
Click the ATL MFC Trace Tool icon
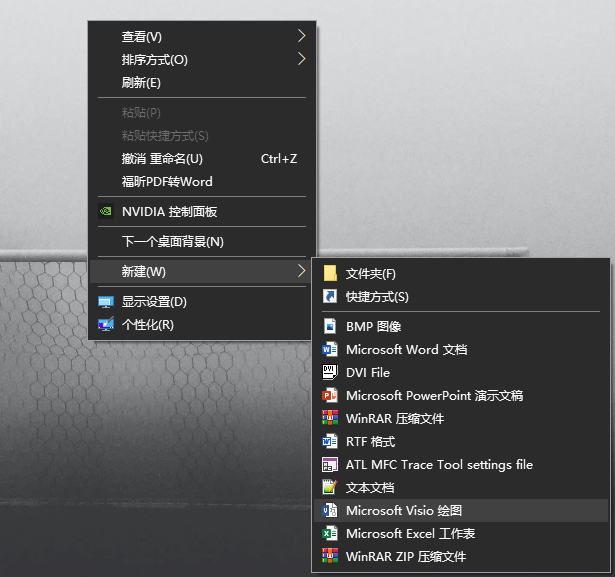pyautogui.click(x=330, y=464)
